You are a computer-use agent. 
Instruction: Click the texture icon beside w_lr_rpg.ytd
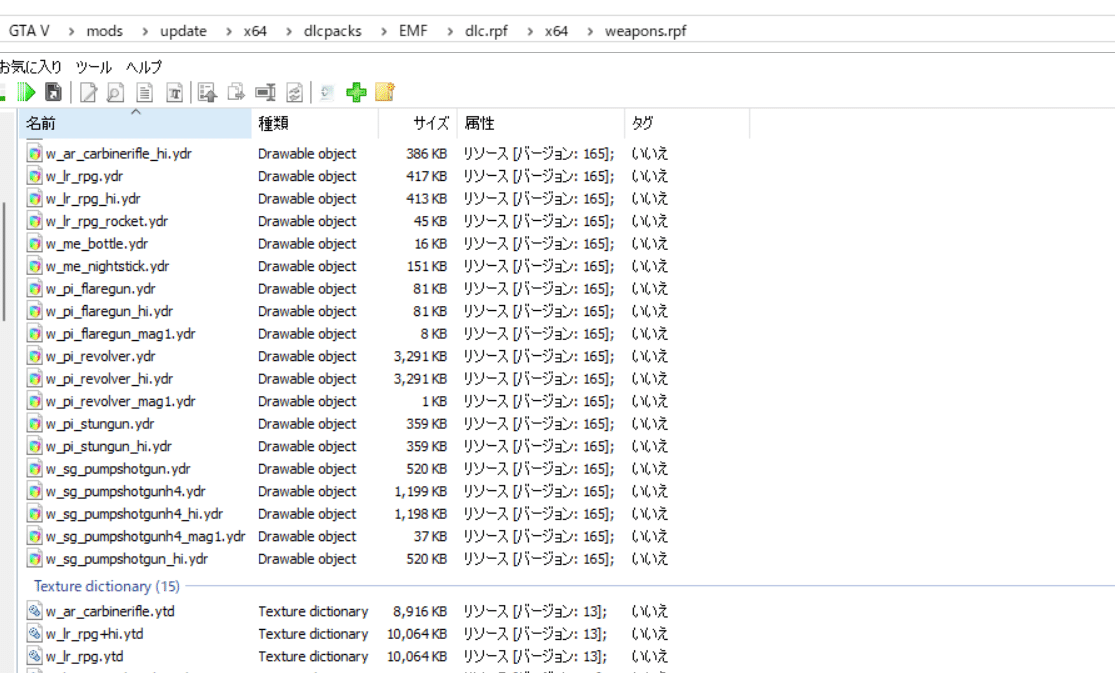click(x=34, y=656)
